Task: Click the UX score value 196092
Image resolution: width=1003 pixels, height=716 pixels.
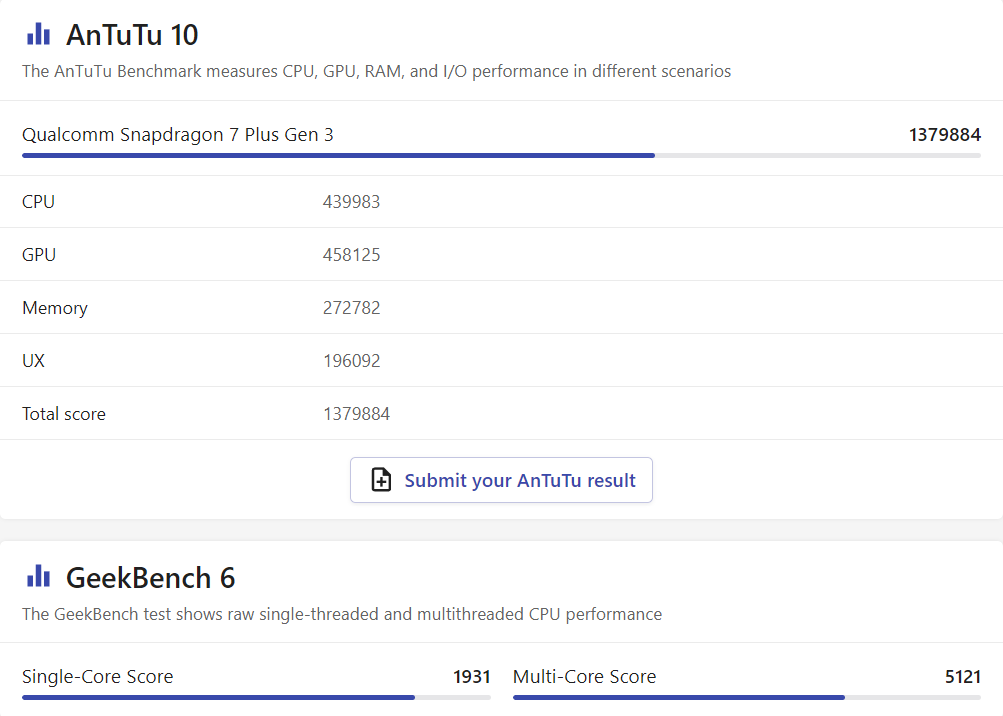Action: pos(351,361)
